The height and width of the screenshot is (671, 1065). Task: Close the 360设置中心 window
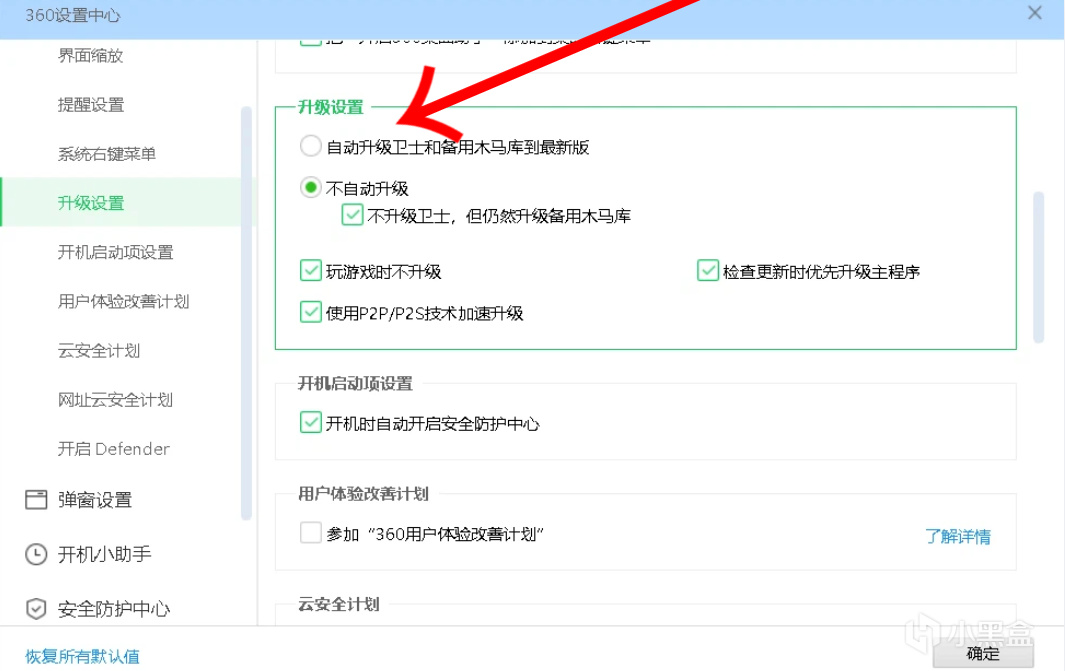point(1034,13)
